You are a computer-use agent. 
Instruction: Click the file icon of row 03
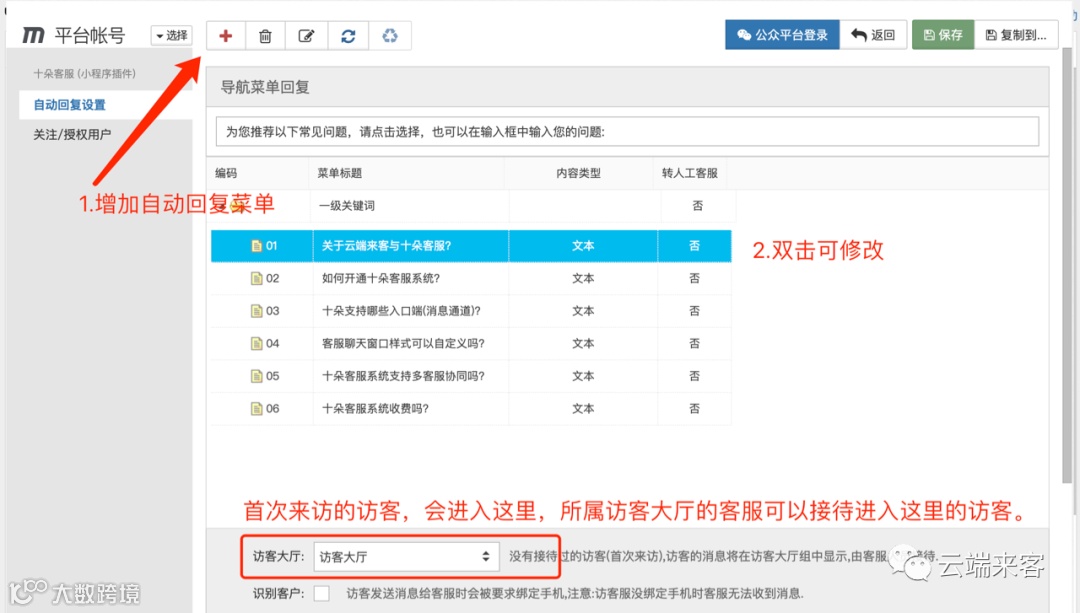coord(256,311)
